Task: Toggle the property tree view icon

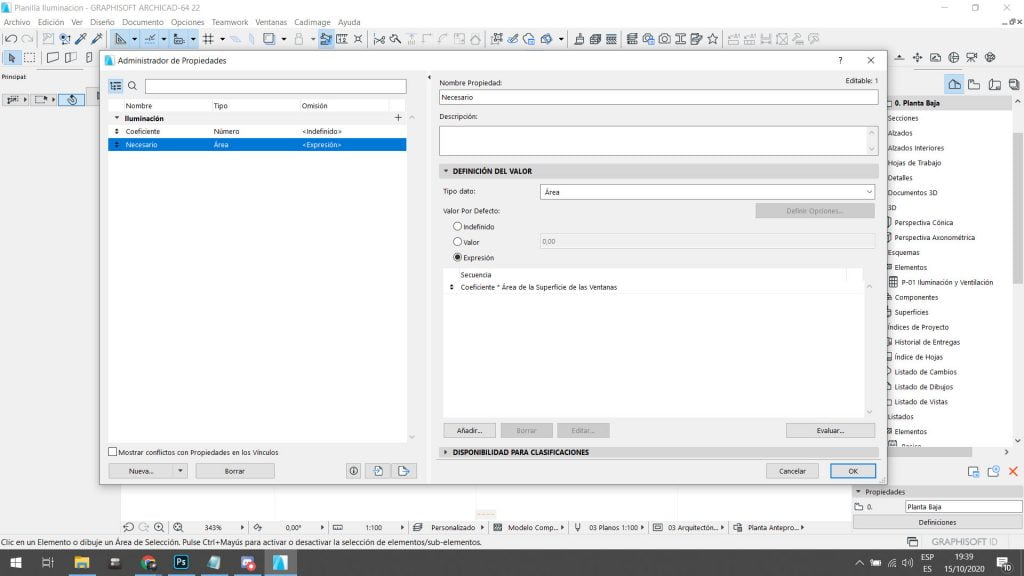Action: [115, 87]
